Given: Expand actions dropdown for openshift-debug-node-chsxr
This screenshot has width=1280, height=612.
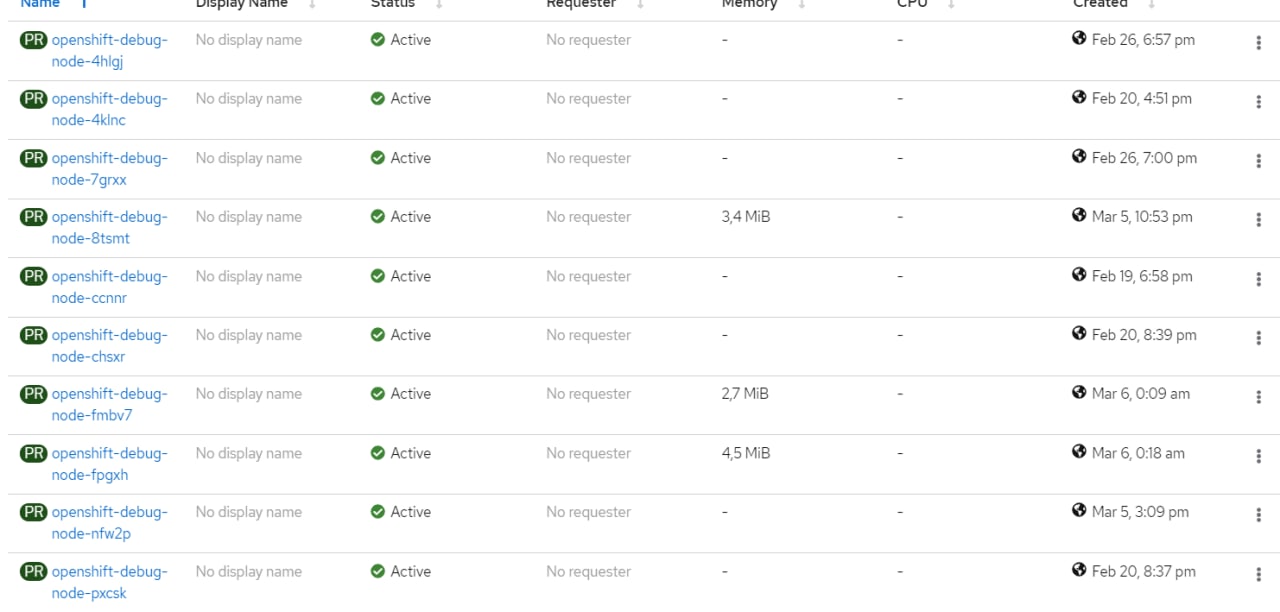Looking at the screenshot, I should point(1258,338).
